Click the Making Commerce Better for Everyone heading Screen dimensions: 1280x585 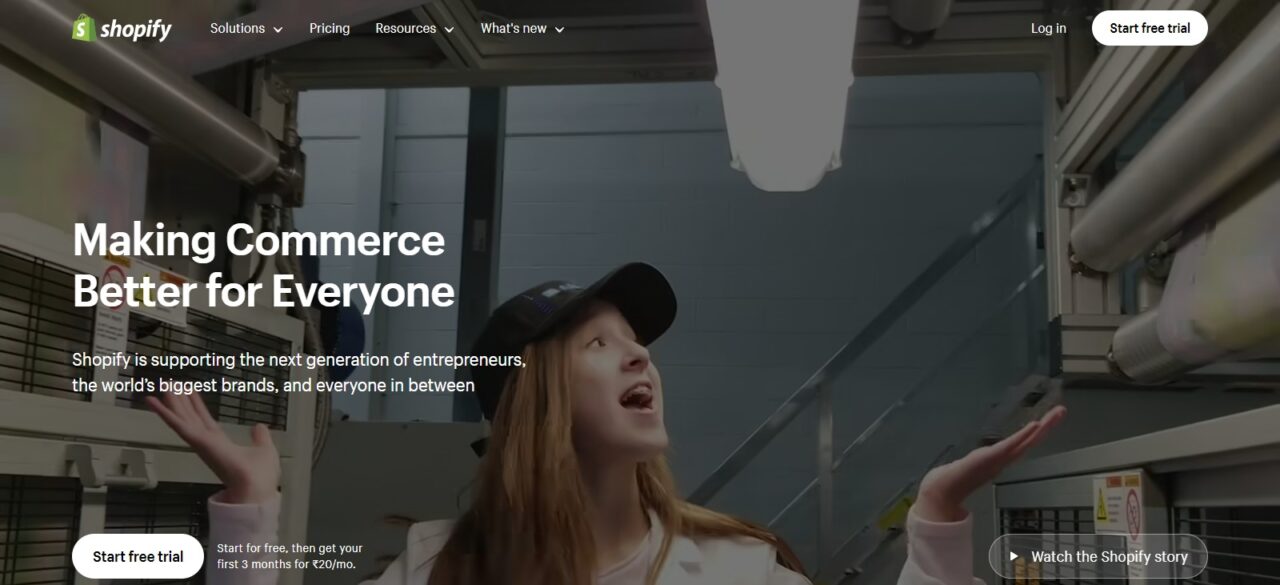click(264, 266)
